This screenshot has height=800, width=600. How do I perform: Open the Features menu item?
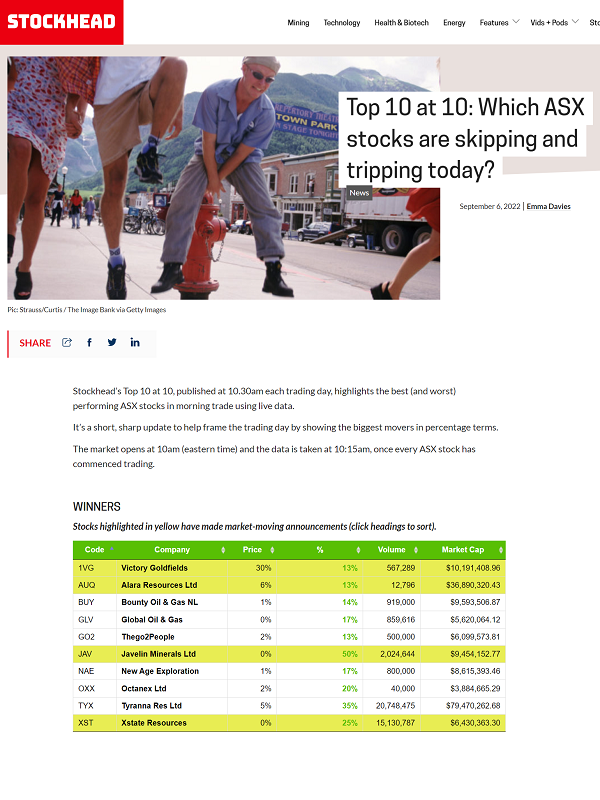494,22
